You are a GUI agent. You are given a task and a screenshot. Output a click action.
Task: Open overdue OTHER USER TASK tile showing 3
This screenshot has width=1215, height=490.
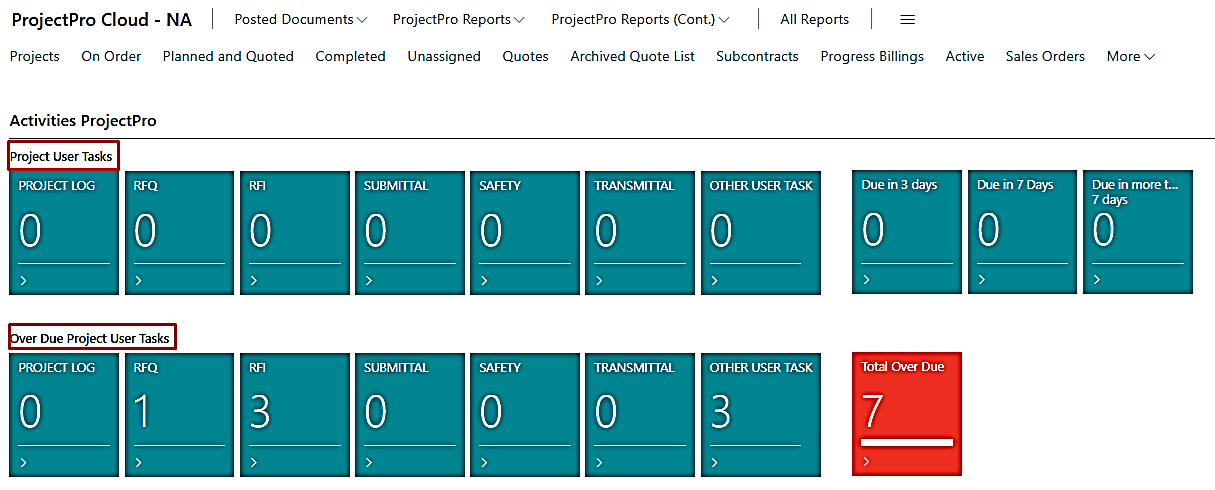click(x=761, y=415)
